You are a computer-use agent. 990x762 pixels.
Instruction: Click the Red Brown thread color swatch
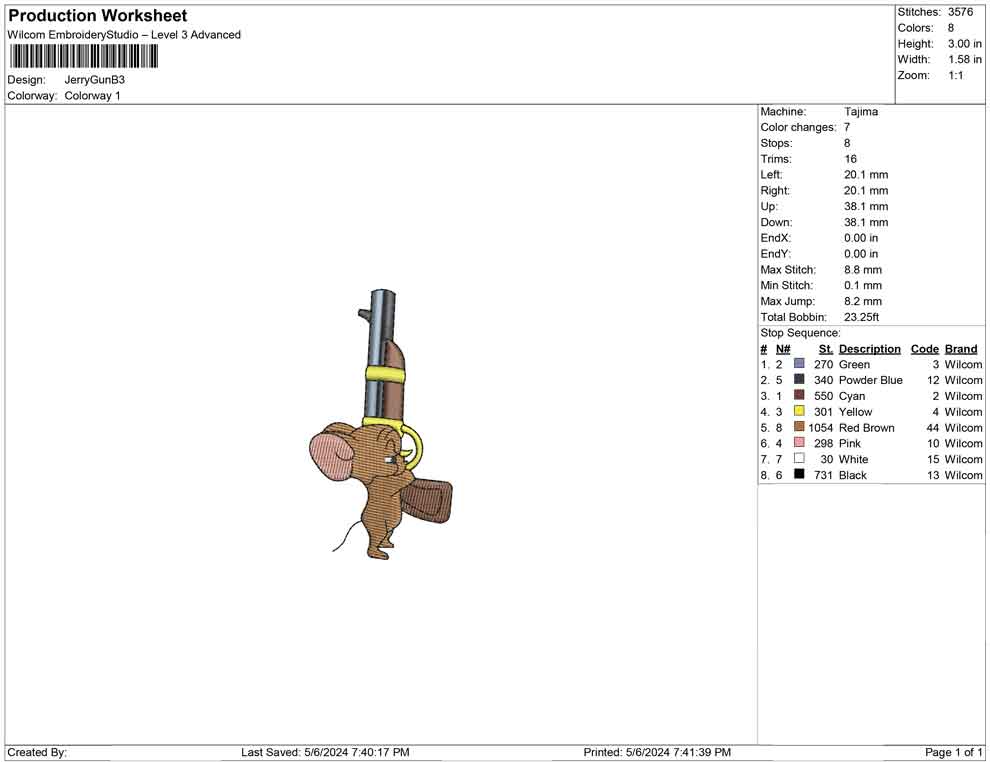pyautogui.click(x=799, y=427)
